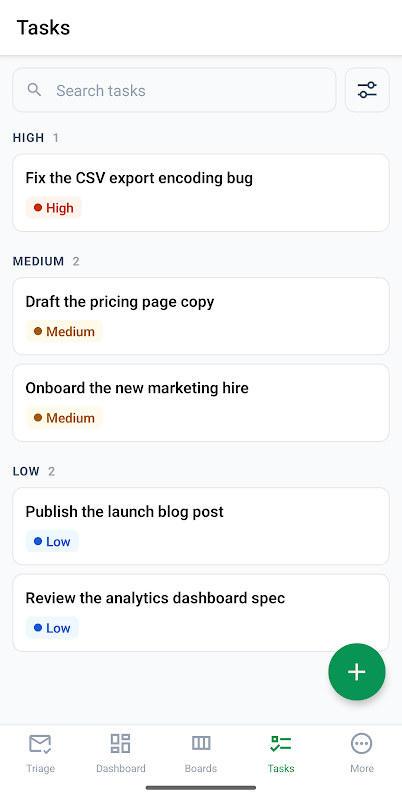The image size is (402, 800).
Task: Select the Tasks checklist icon
Action: (x=281, y=743)
